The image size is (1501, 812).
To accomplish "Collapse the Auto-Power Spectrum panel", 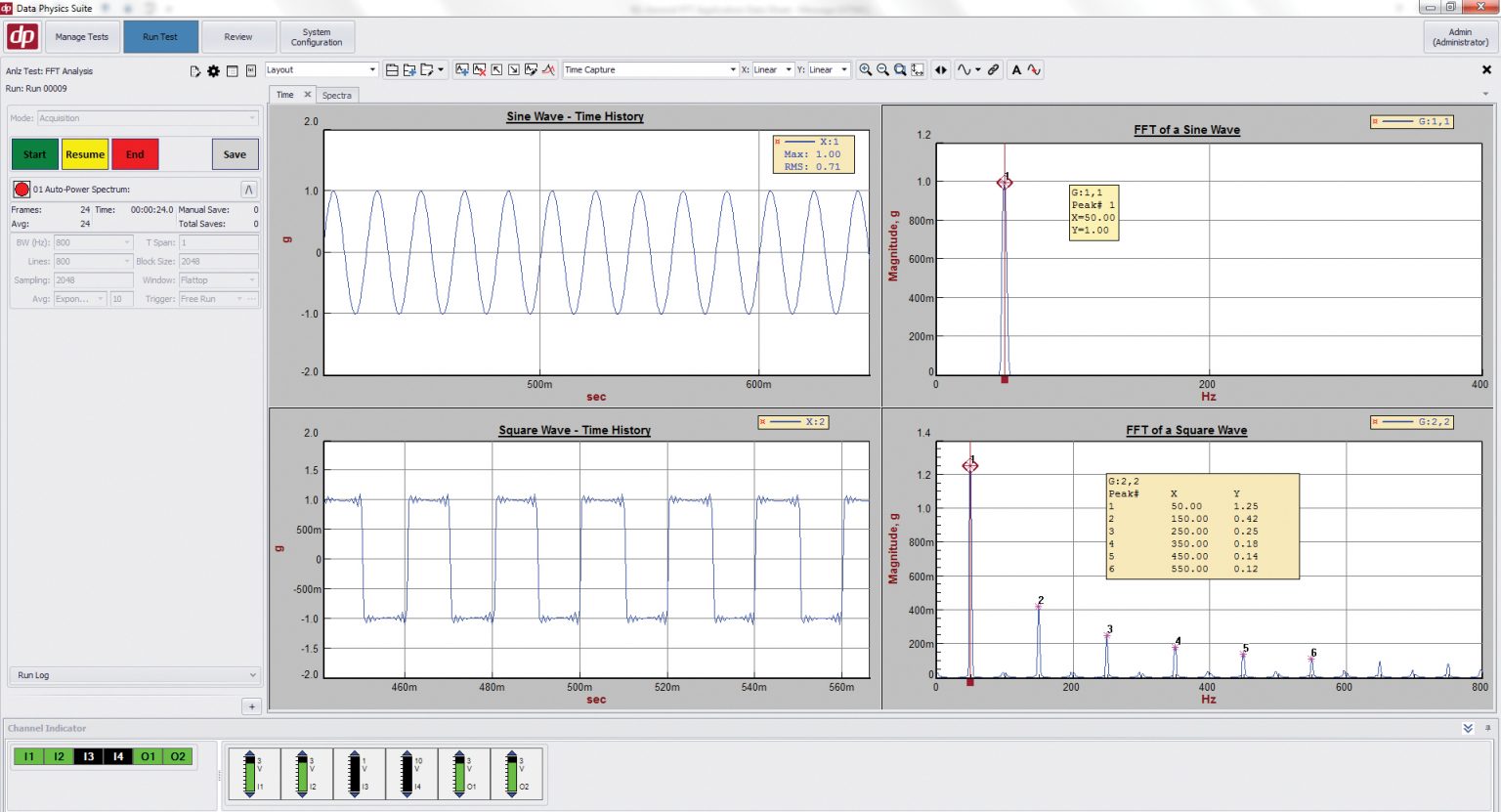I will click(x=248, y=190).
